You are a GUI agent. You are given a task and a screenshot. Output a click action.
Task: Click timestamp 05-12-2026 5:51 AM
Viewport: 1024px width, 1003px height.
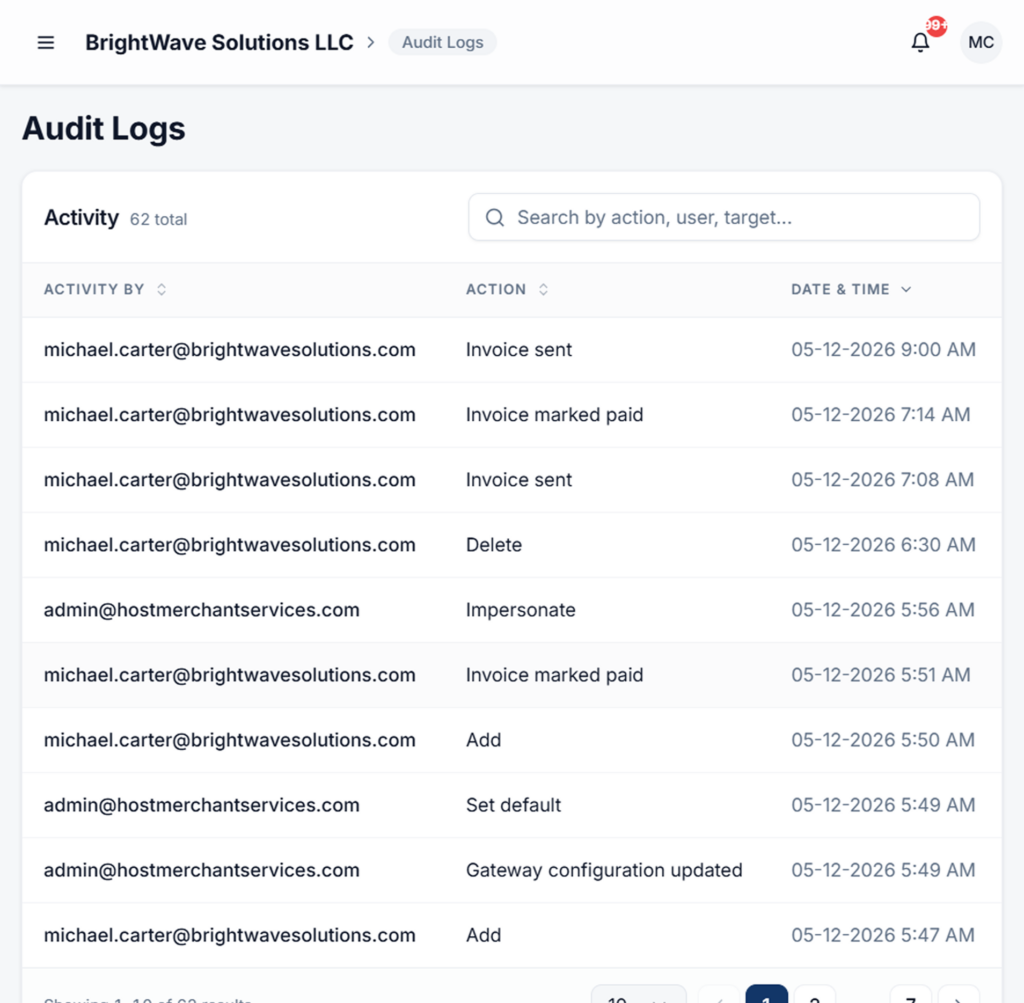point(881,675)
